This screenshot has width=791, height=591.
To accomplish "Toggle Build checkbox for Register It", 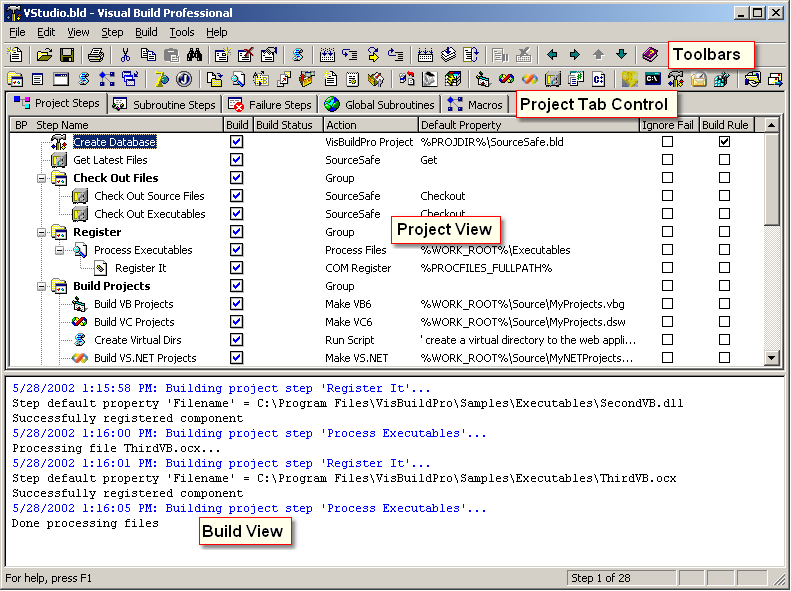I will point(236,268).
